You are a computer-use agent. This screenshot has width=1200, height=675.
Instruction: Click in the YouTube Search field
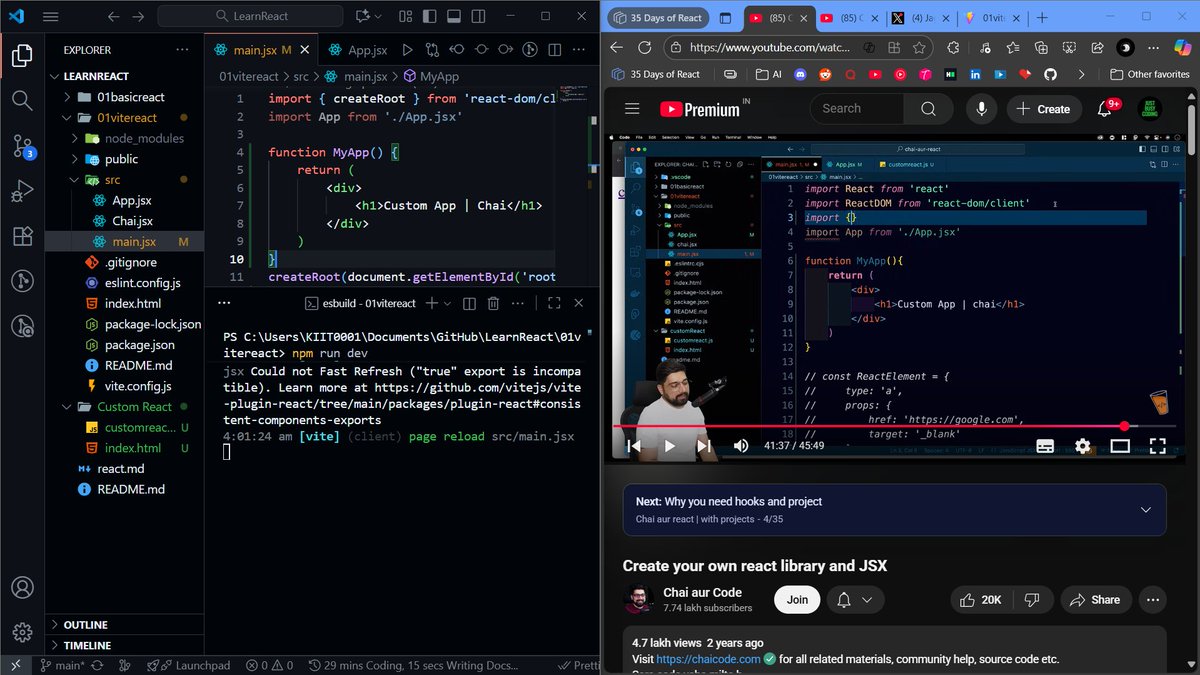coord(857,109)
